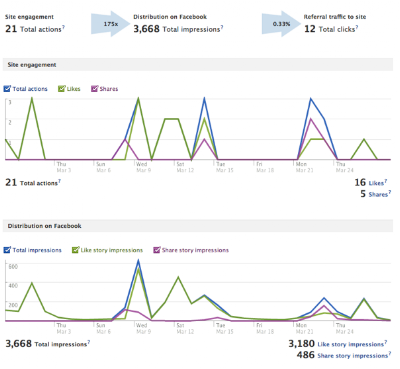Click help mark next to 16 Likes
Screen dimensions: 400x369
(386, 181)
